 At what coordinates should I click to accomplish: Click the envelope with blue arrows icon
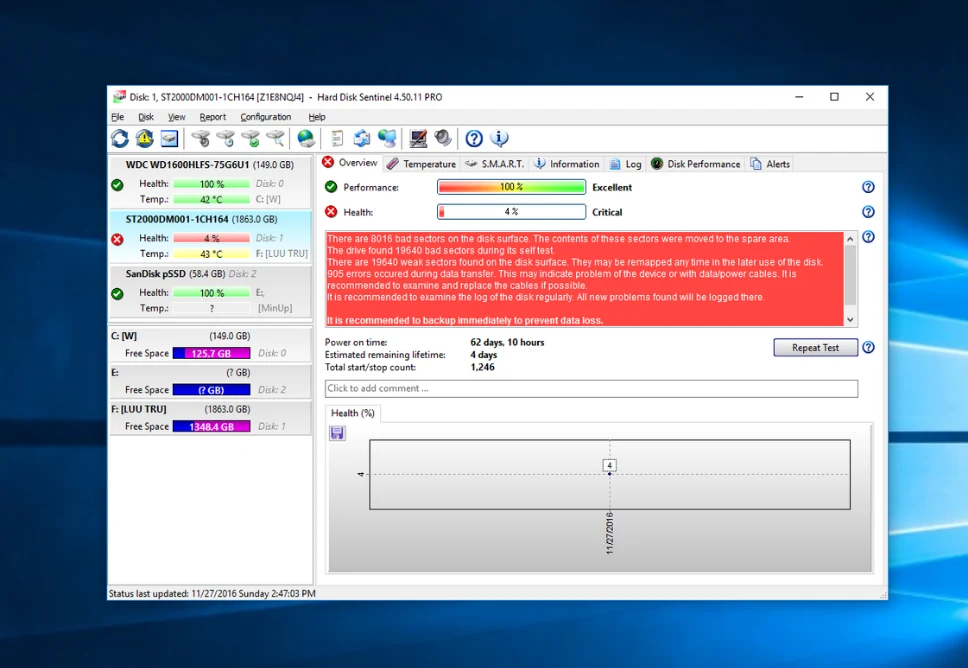[362, 138]
